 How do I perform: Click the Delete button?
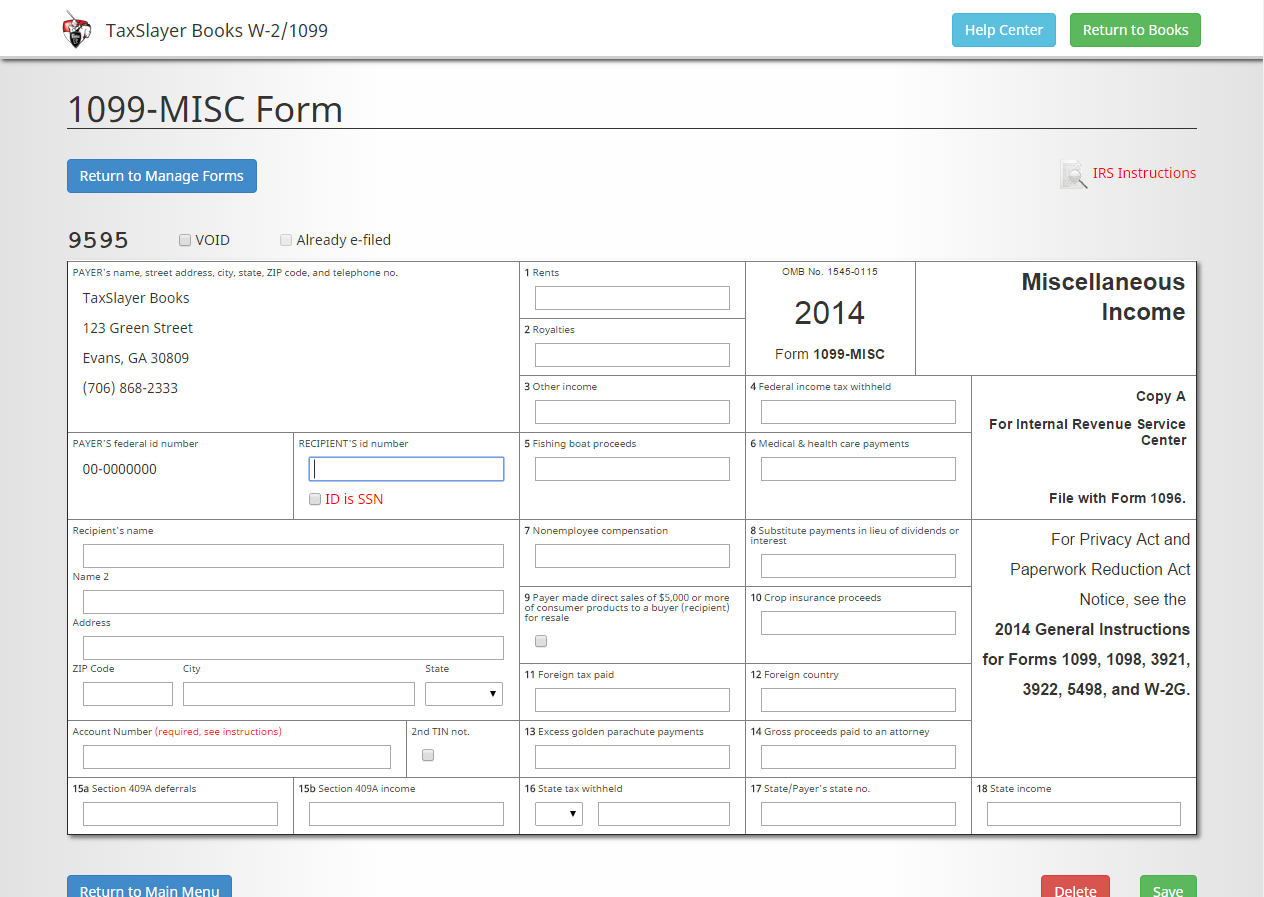point(1075,888)
